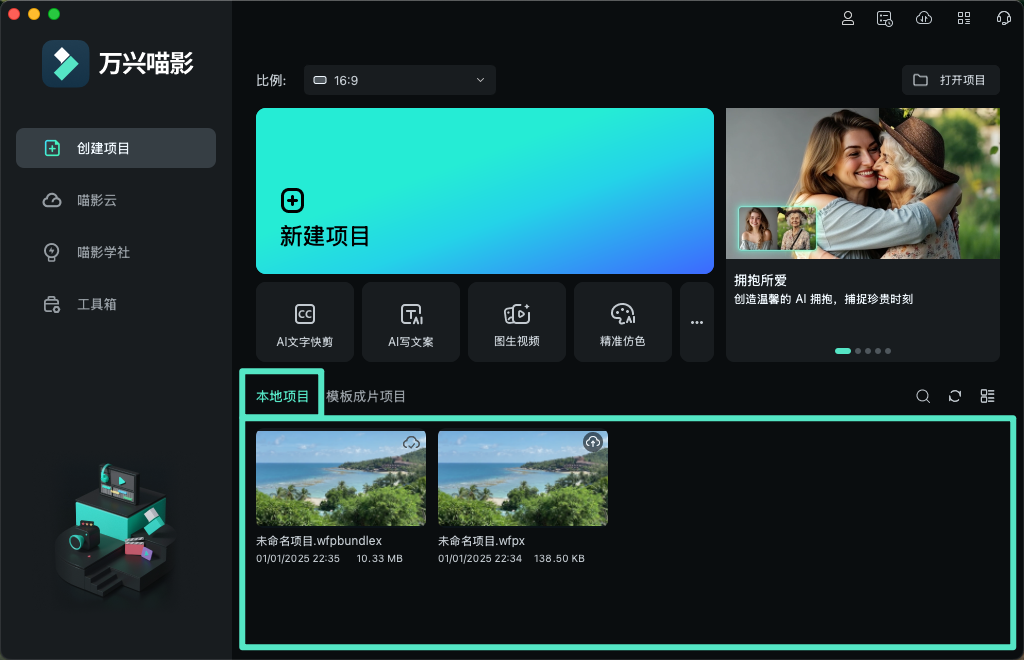This screenshot has height=660, width=1024.
Task: Open customer support via headset icon
Action: (x=1003, y=17)
